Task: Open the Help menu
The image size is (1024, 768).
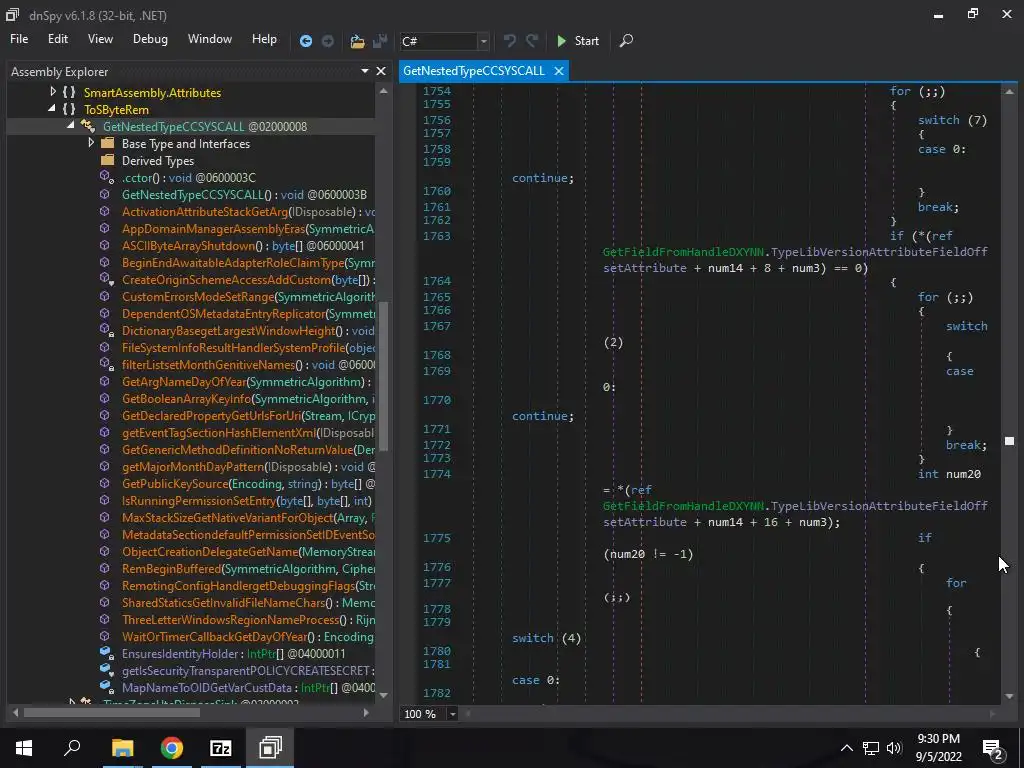Action: tap(264, 39)
